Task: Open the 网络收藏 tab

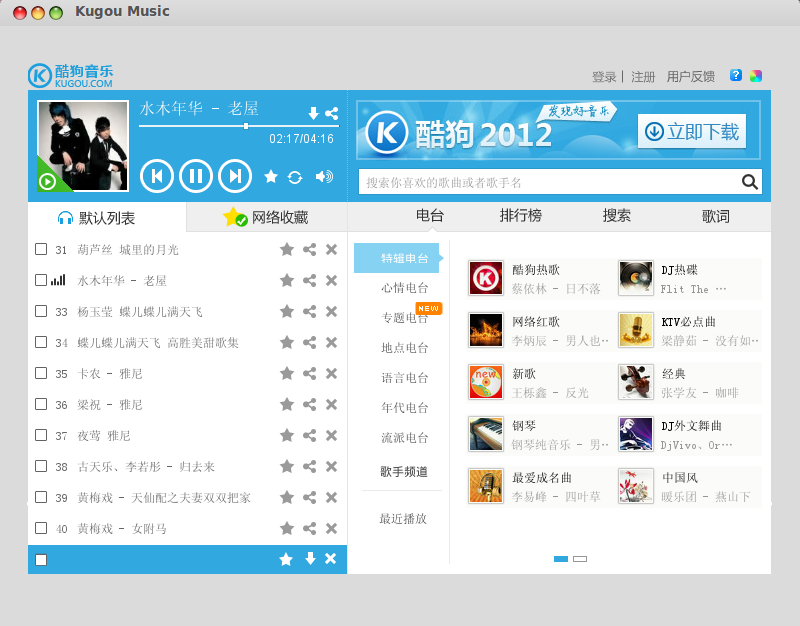Action: tap(267, 217)
